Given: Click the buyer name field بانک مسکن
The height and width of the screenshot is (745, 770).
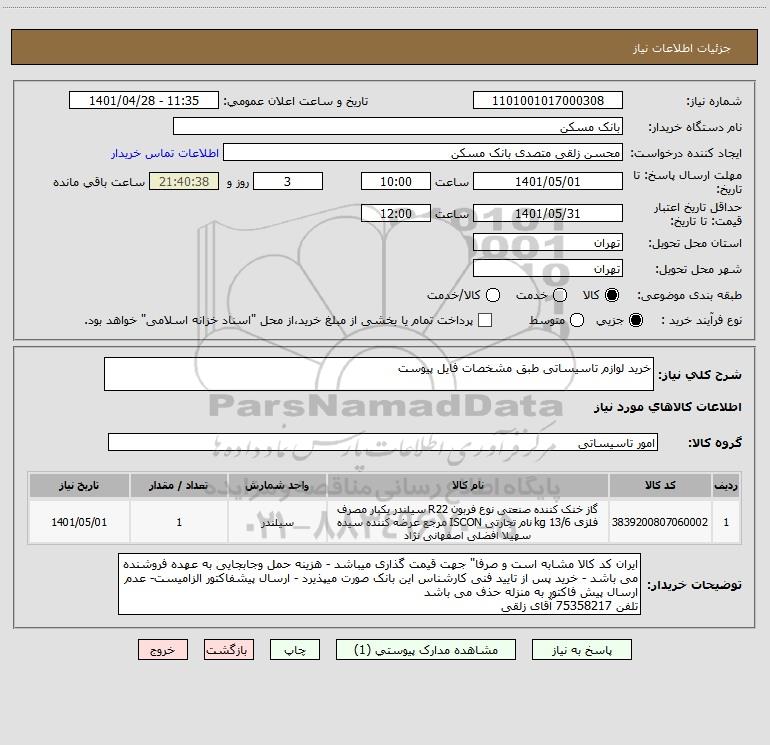Looking at the screenshot, I should click(x=398, y=127).
